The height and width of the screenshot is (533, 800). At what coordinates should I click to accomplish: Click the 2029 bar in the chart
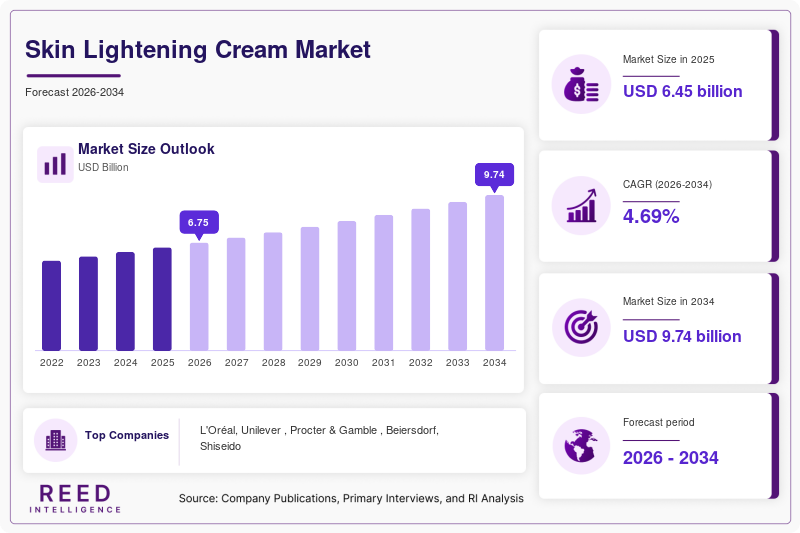point(310,289)
